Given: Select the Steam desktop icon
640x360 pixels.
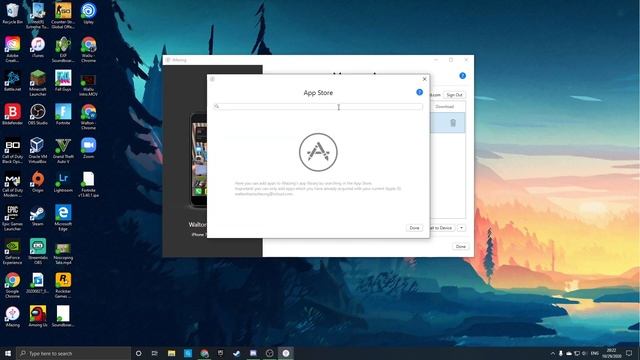Looking at the screenshot, I should point(38,216).
